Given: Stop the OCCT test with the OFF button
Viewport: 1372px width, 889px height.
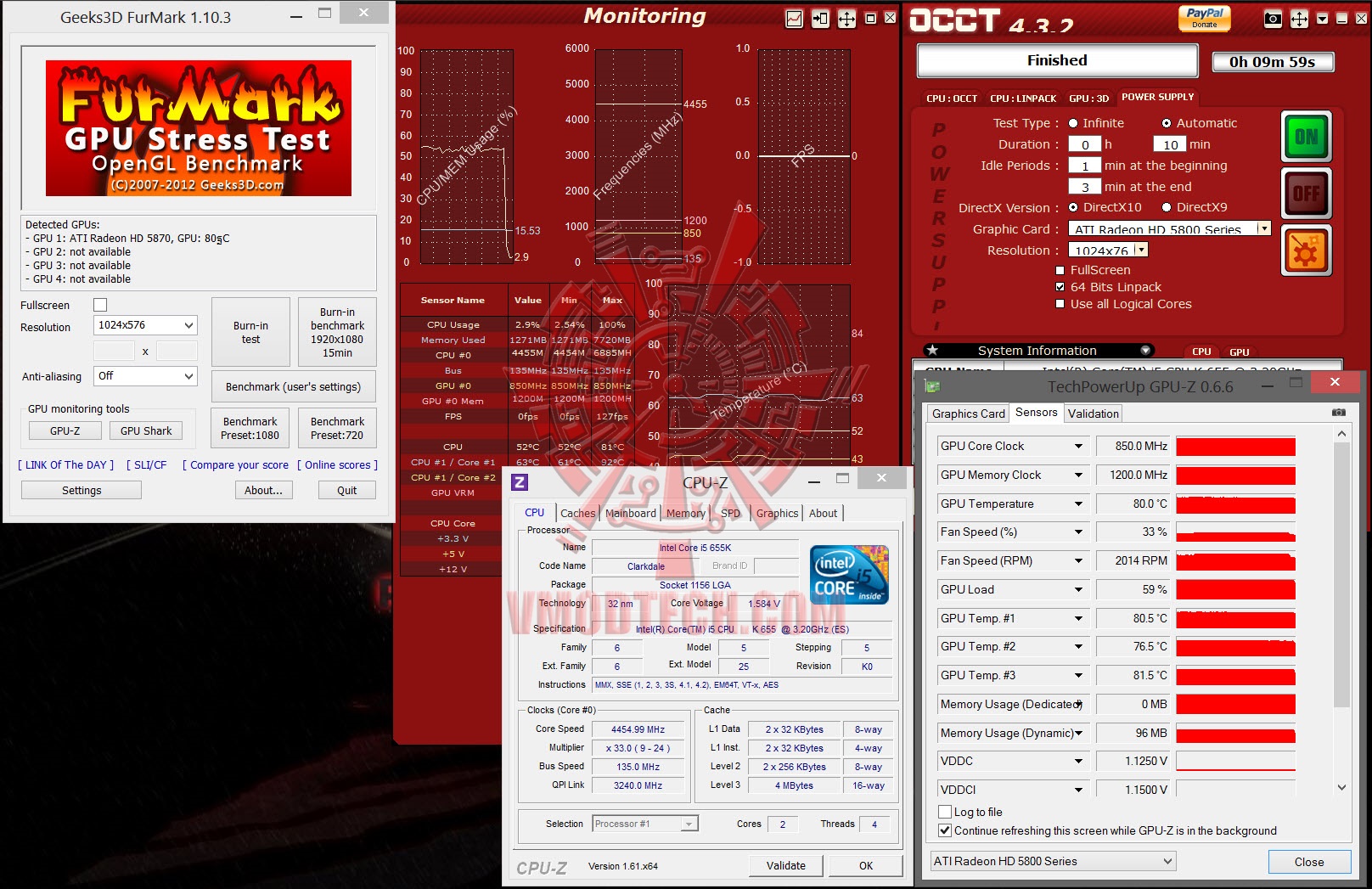Looking at the screenshot, I should pos(1306,194).
